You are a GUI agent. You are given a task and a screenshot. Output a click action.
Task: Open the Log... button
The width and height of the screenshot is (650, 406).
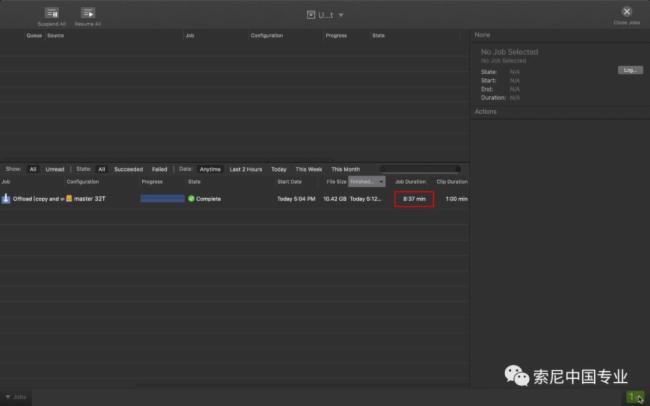[629, 70]
